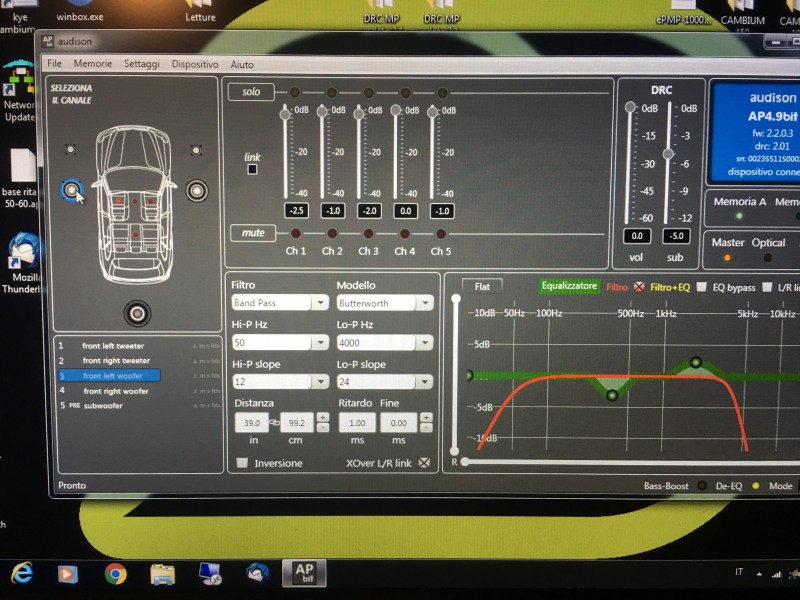Expand the Hi-P slope dropdown
This screenshot has height=600, width=800.
[x=320, y=382]
